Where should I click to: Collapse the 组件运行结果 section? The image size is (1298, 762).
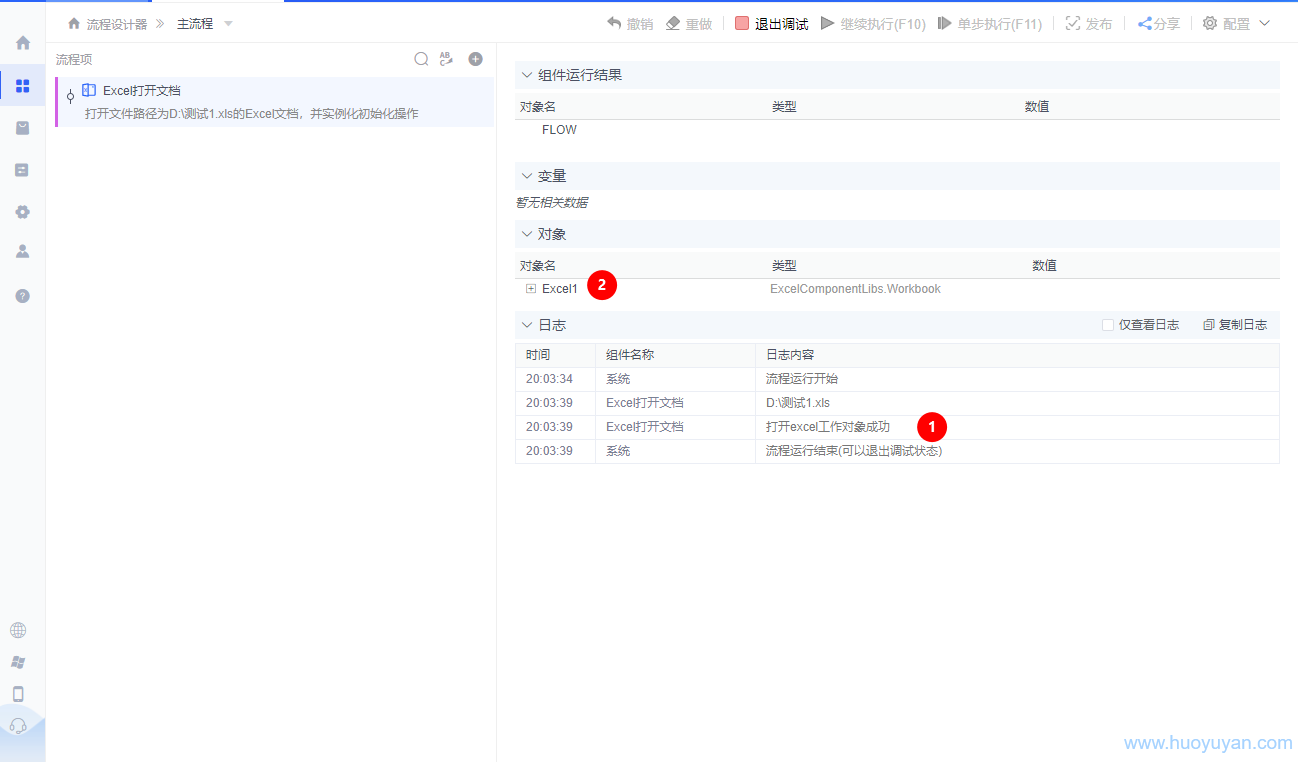[x=526, y=74]
